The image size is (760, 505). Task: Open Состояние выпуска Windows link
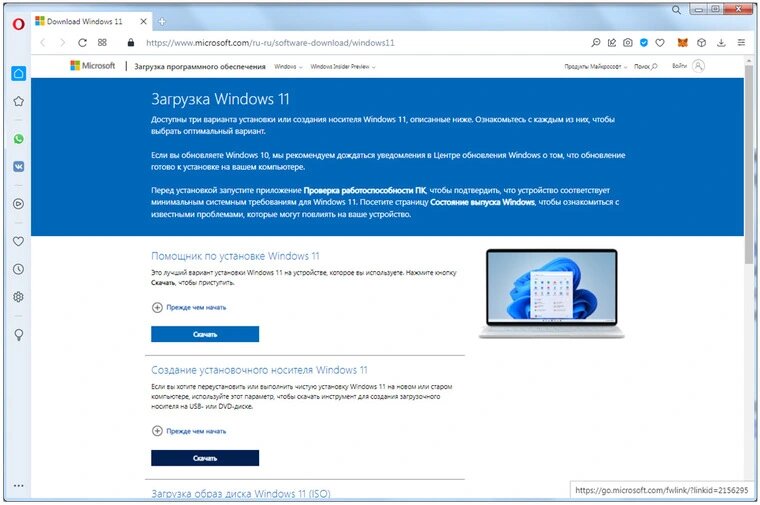482,202
